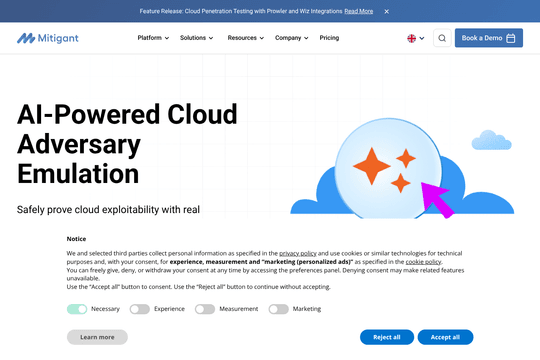Open the language selector chevron
Viewport: 540px width, 360px height.
click(422, 38)
